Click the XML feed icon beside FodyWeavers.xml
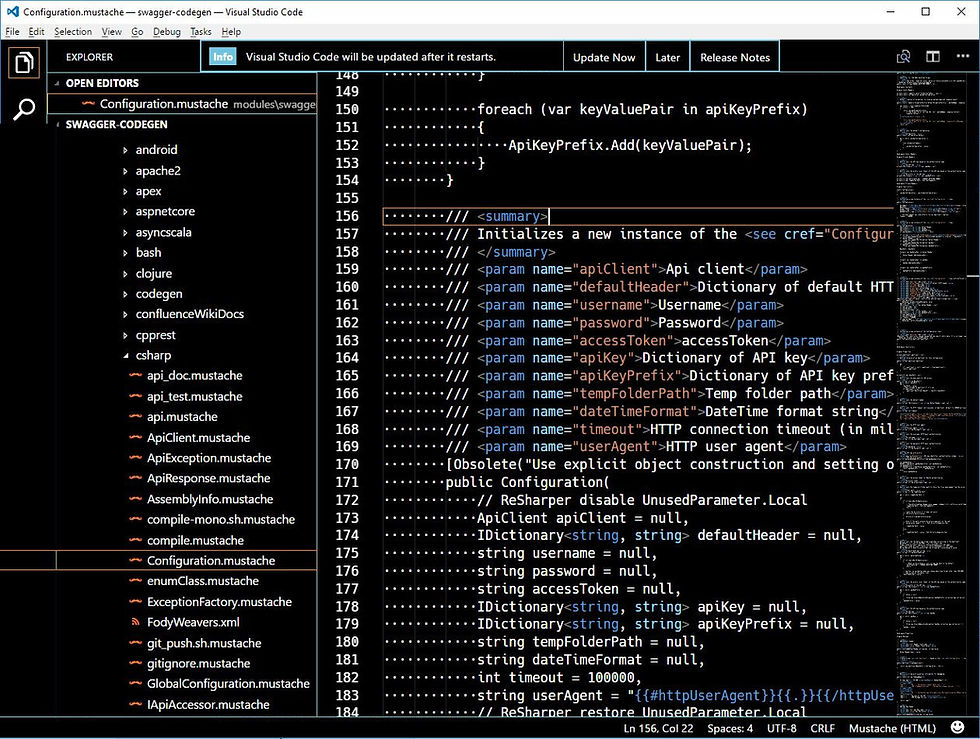The image size is (980, 739). pyautogui.click(x=135, y=622)
